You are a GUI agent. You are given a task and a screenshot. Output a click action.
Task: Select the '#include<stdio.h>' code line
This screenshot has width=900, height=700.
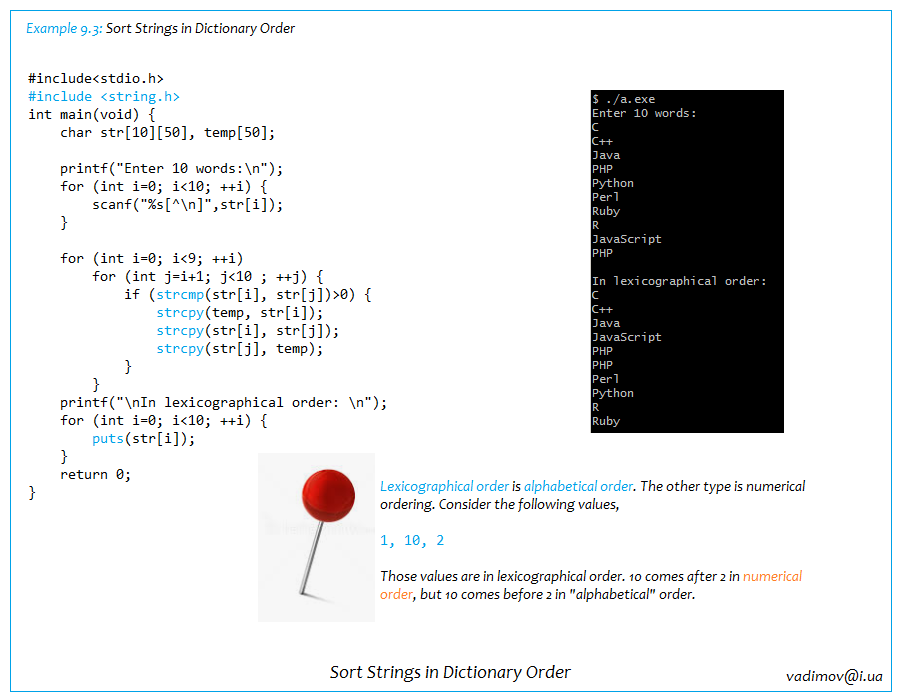(x=96, y=79)
